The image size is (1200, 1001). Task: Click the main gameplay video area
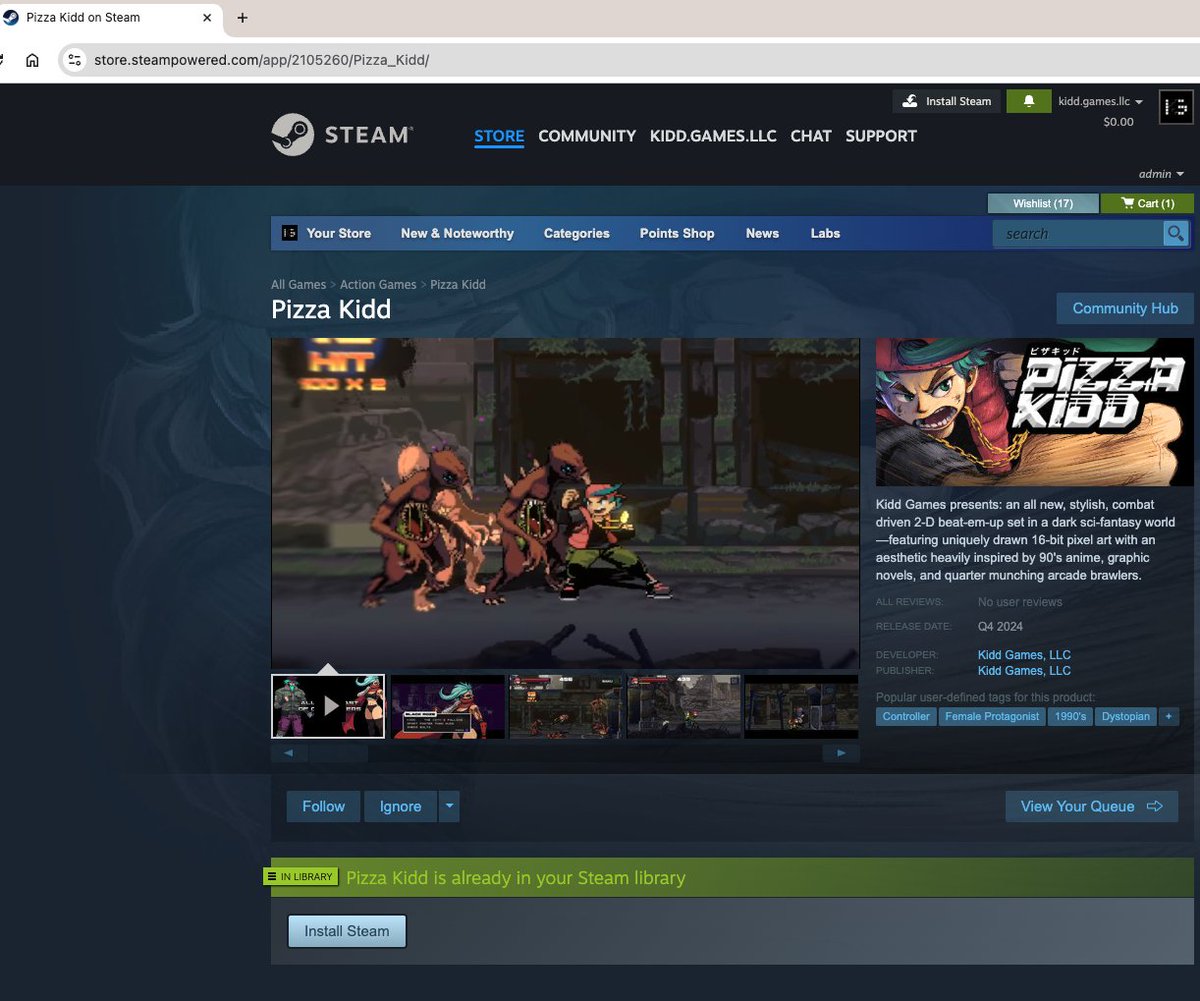[565, 503]
